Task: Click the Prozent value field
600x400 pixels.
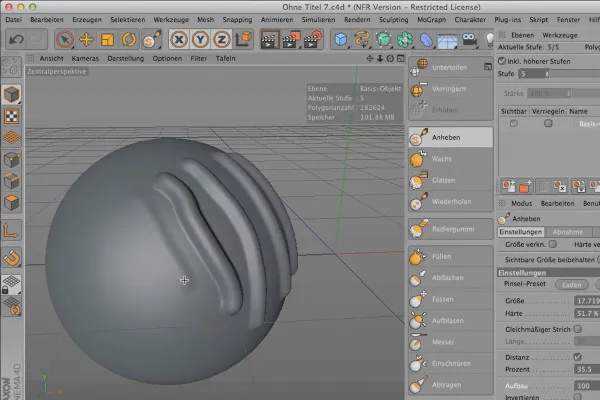Action: point(587,369)
